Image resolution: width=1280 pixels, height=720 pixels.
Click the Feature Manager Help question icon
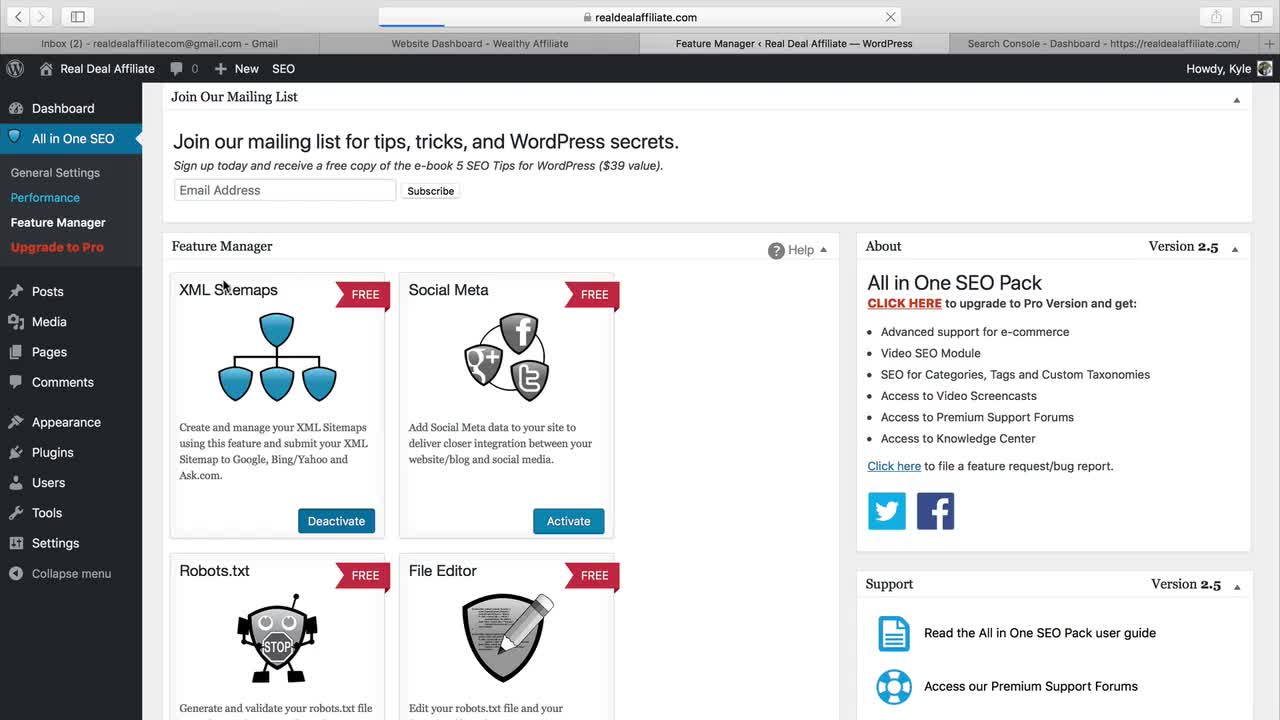coord(776,250)
